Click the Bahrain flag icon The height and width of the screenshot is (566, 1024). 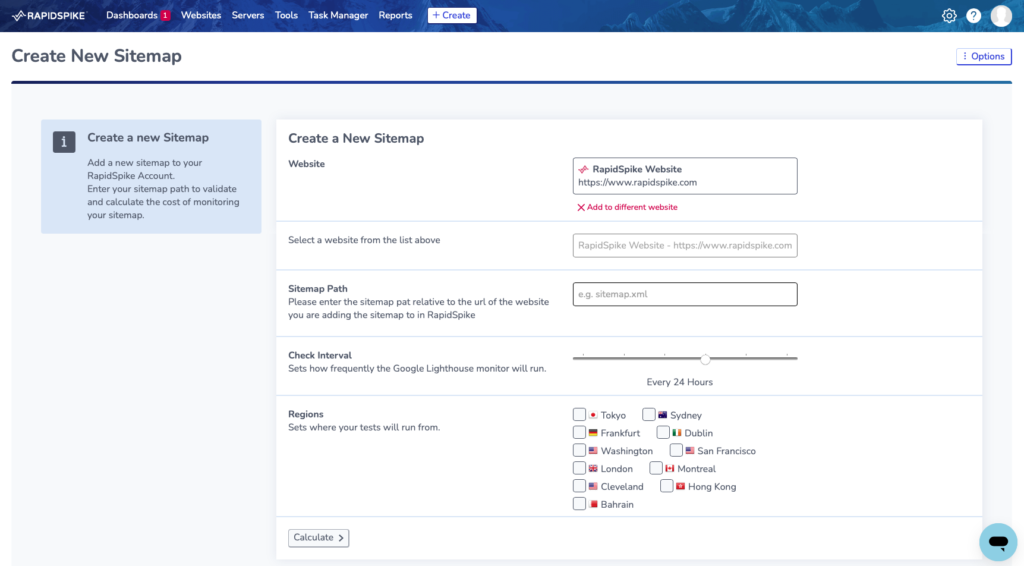point(593,505)
